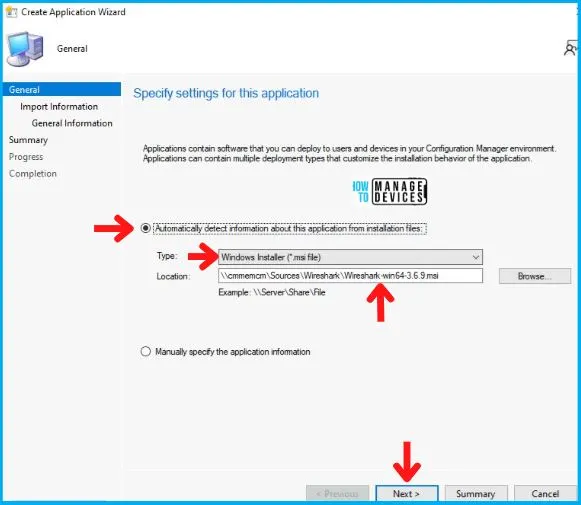Select Summary step in wizard sidebar

tap(28, 140)
